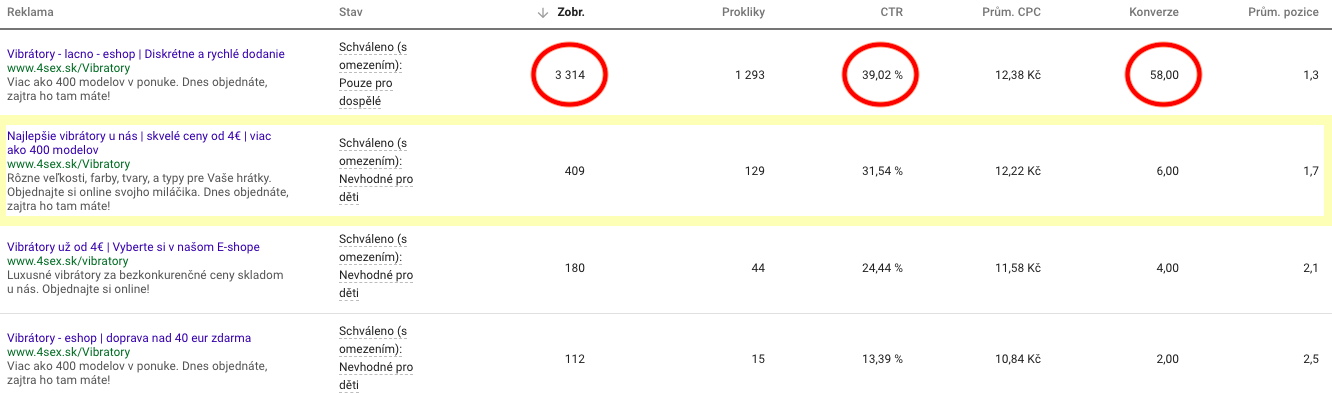Open ad 'Vibrátory - eshop | doprava nad 40 eur'
Viewport: 1332px width, 393px height.
[x=129, y=338]
